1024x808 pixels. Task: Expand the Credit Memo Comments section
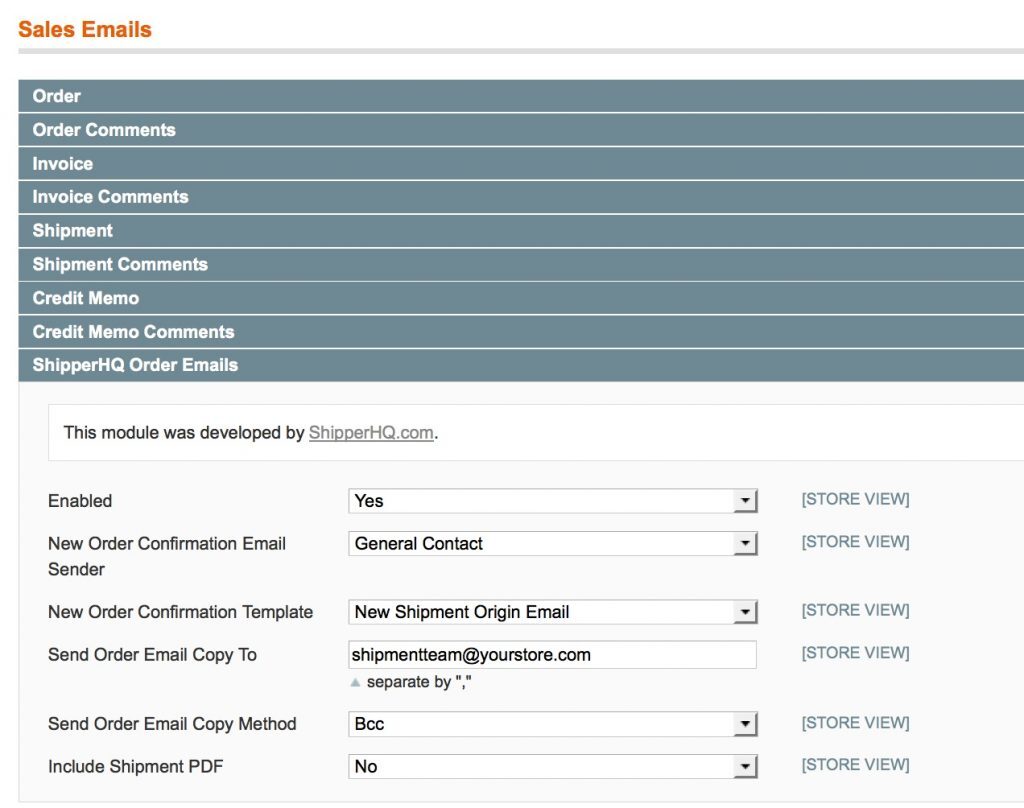point(133,332)
